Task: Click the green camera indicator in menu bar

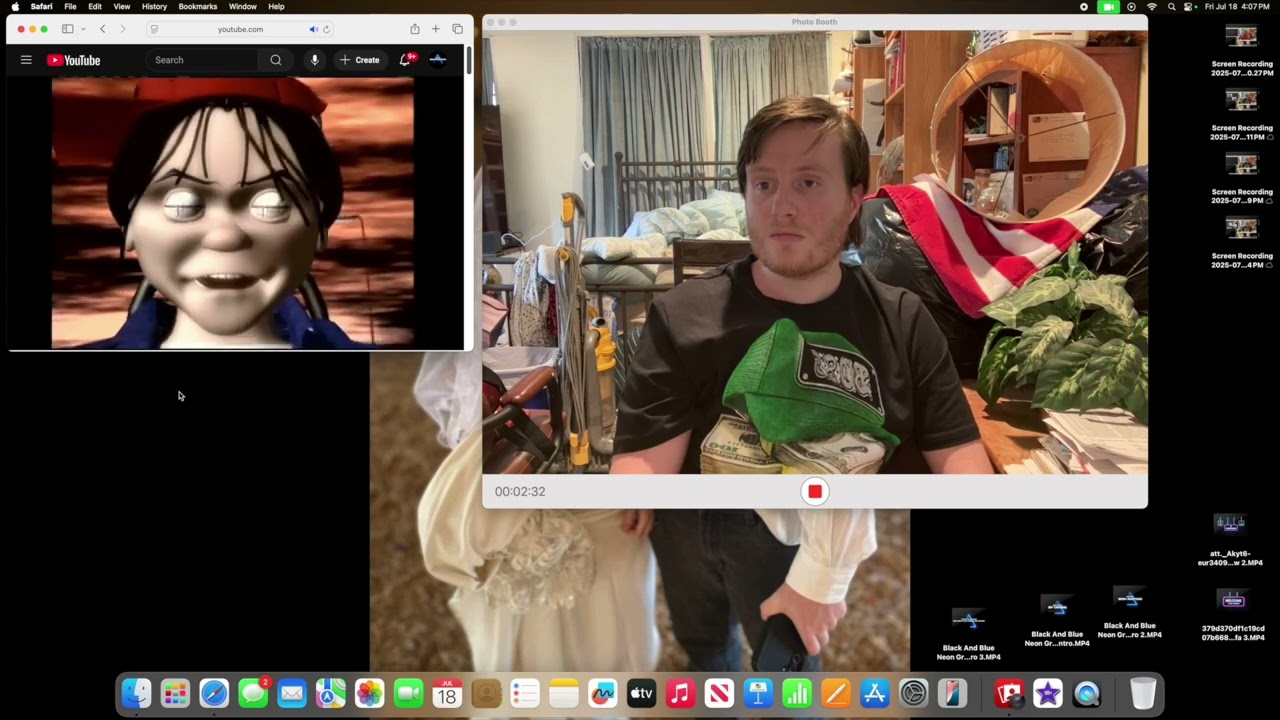Action: tap(1108, 6)
